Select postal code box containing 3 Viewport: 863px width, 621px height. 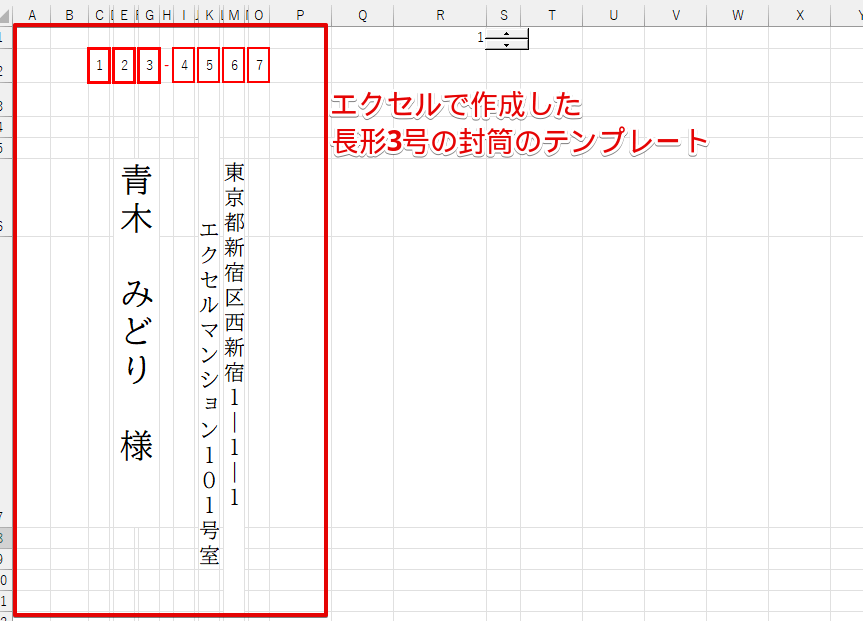pyautogui.click(x=149, y=66)
